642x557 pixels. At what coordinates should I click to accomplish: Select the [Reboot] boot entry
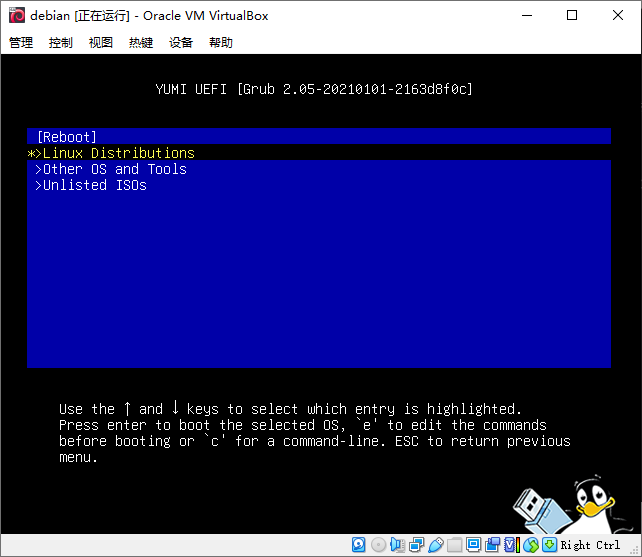tap(319, 136)
